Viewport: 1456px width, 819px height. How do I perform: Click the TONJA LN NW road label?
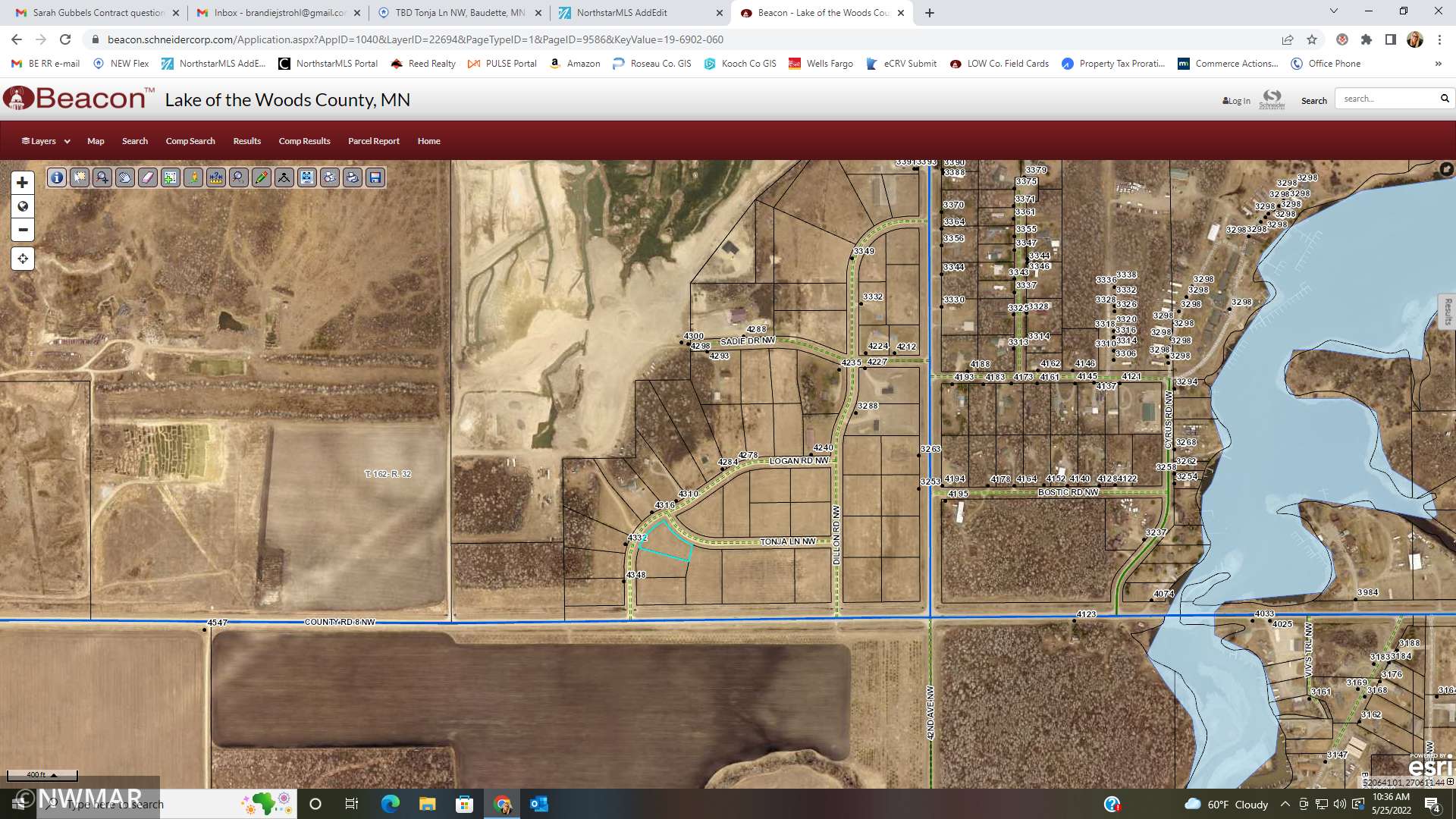click(788, 541)
